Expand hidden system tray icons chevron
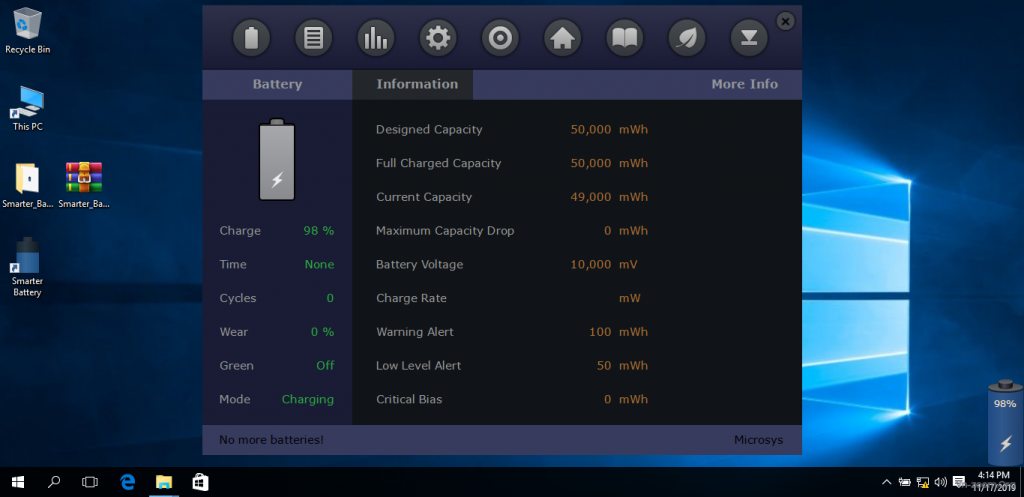The height and width of the screenshot is (497, 1024). click(886, 483)
